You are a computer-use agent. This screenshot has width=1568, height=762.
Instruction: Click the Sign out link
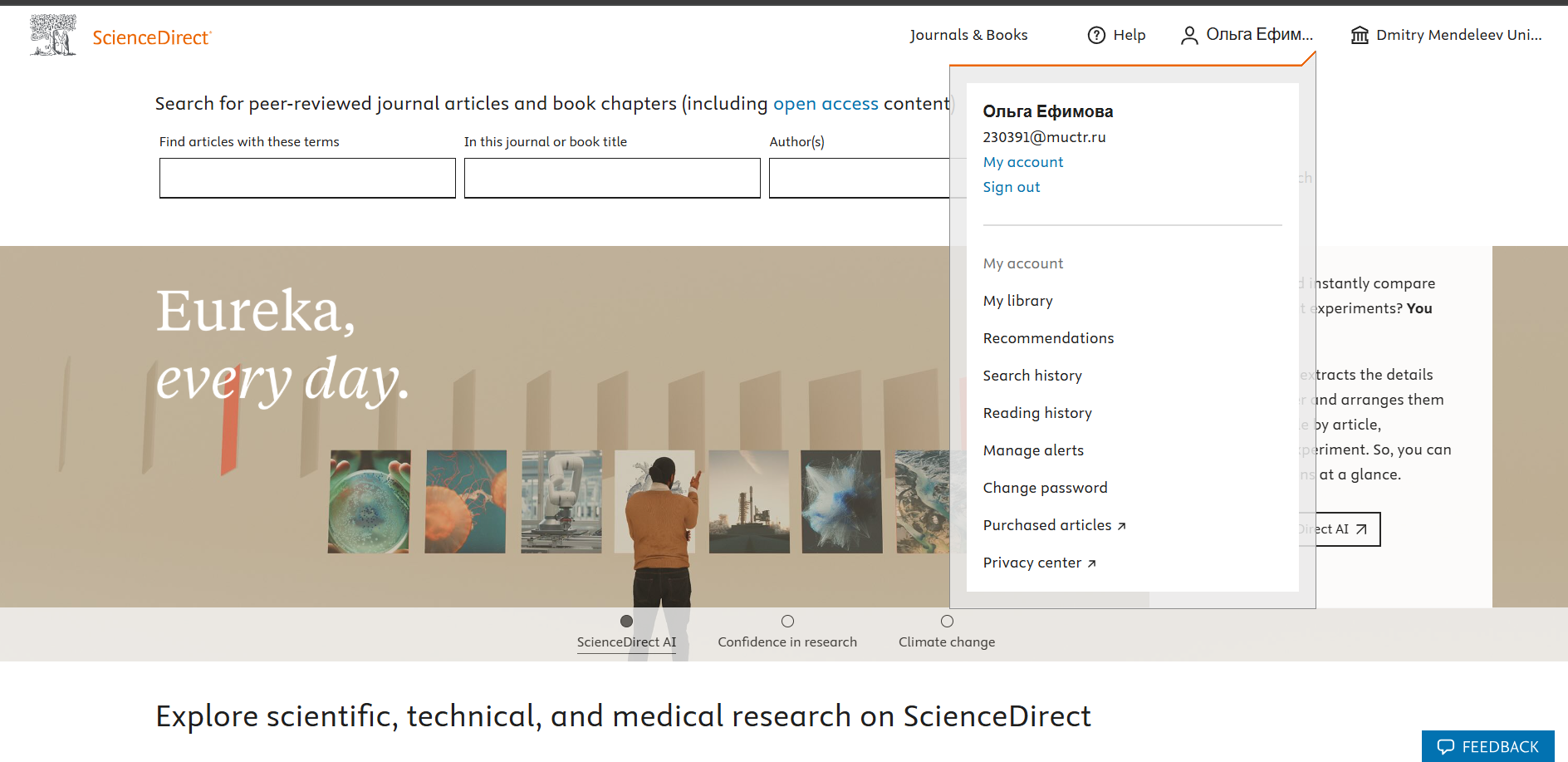(x=1011, y=187)
